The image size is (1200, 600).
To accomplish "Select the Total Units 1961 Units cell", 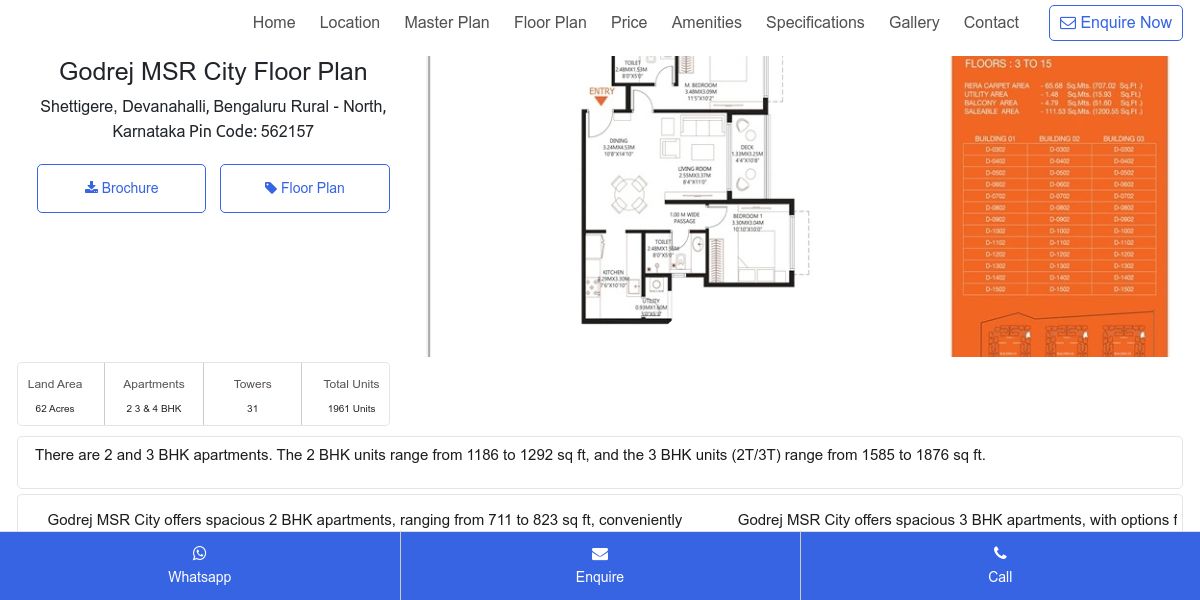I will (x=346, y=395).
